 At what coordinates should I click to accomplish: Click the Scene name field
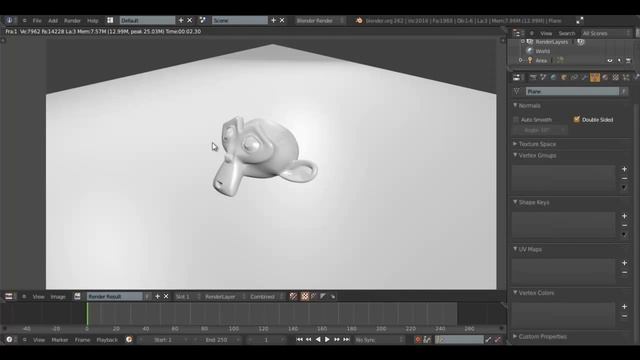coord(240,20)
